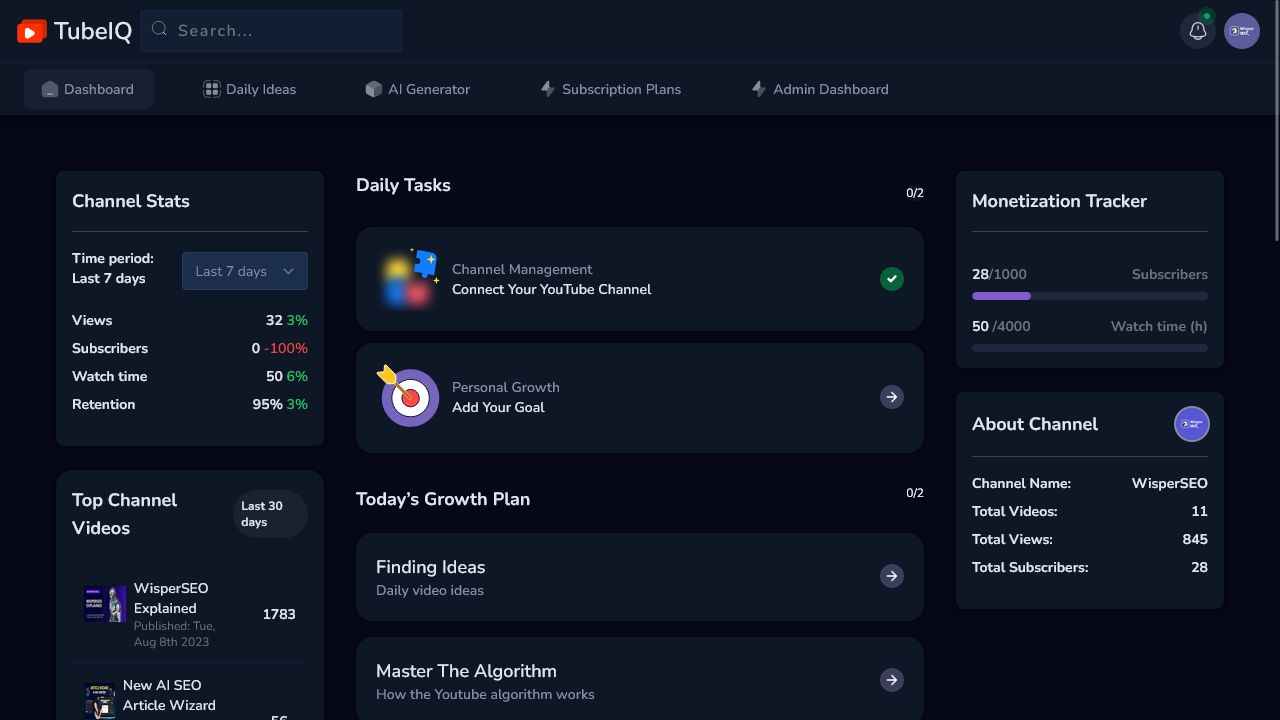1280x720 pixels.
Task: Open the Last 30 days period selector
Action: tap(270, 514)
